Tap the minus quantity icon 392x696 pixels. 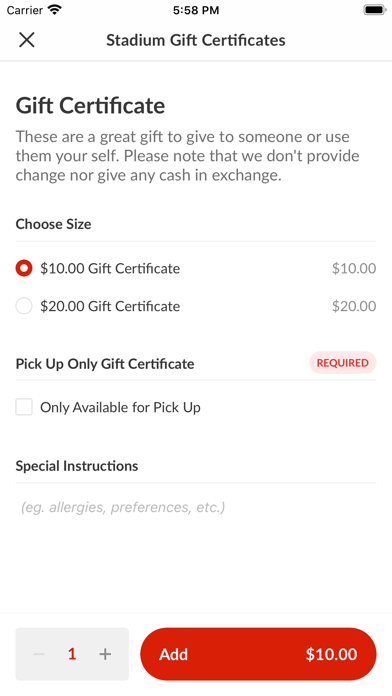tap(39, 654)
